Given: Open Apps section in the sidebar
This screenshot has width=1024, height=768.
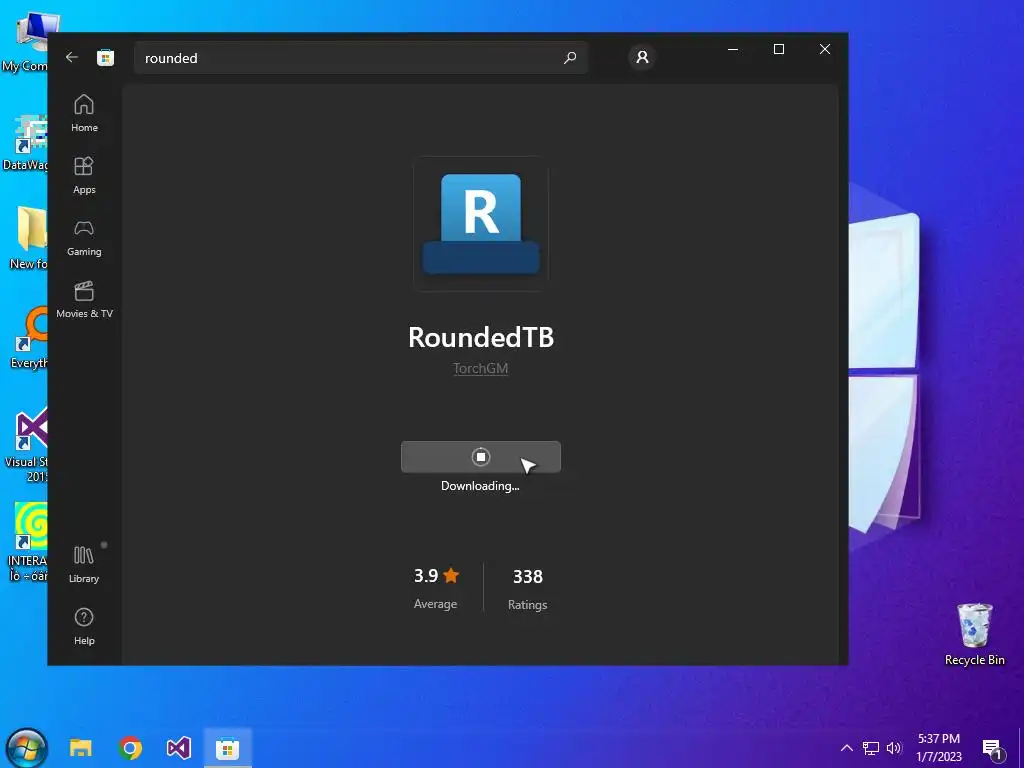Looking at the screenshot, I should pos(84,175).
